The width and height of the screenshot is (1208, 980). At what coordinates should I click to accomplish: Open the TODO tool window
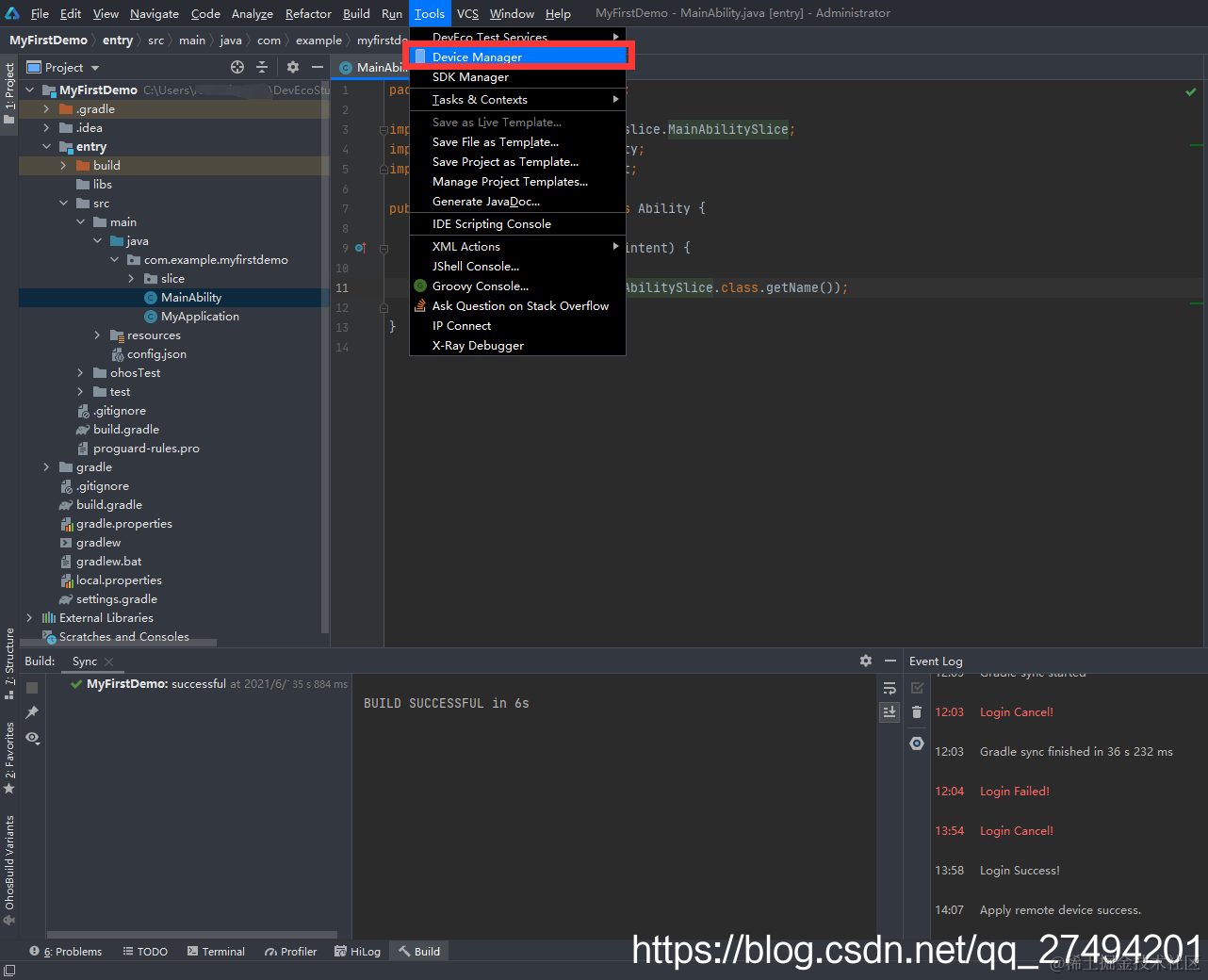(x=145, y=952)
